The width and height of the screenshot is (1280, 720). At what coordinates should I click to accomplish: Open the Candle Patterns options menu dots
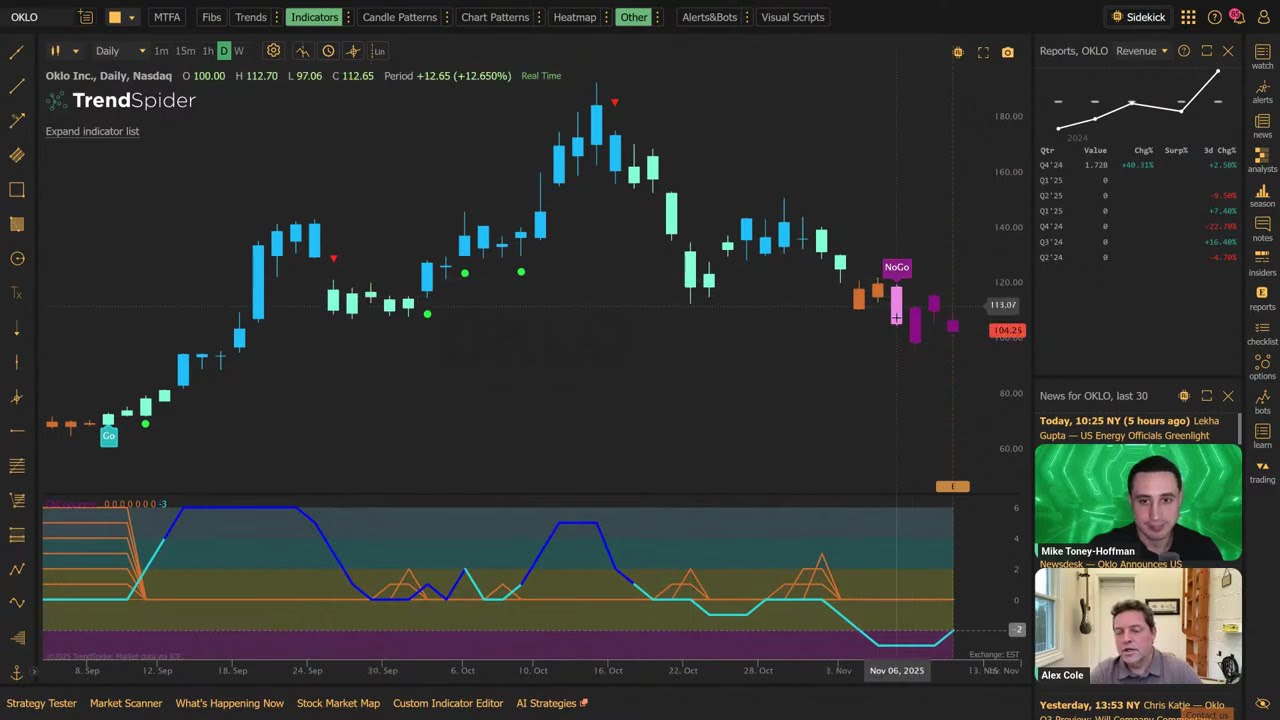click(446, 17)
